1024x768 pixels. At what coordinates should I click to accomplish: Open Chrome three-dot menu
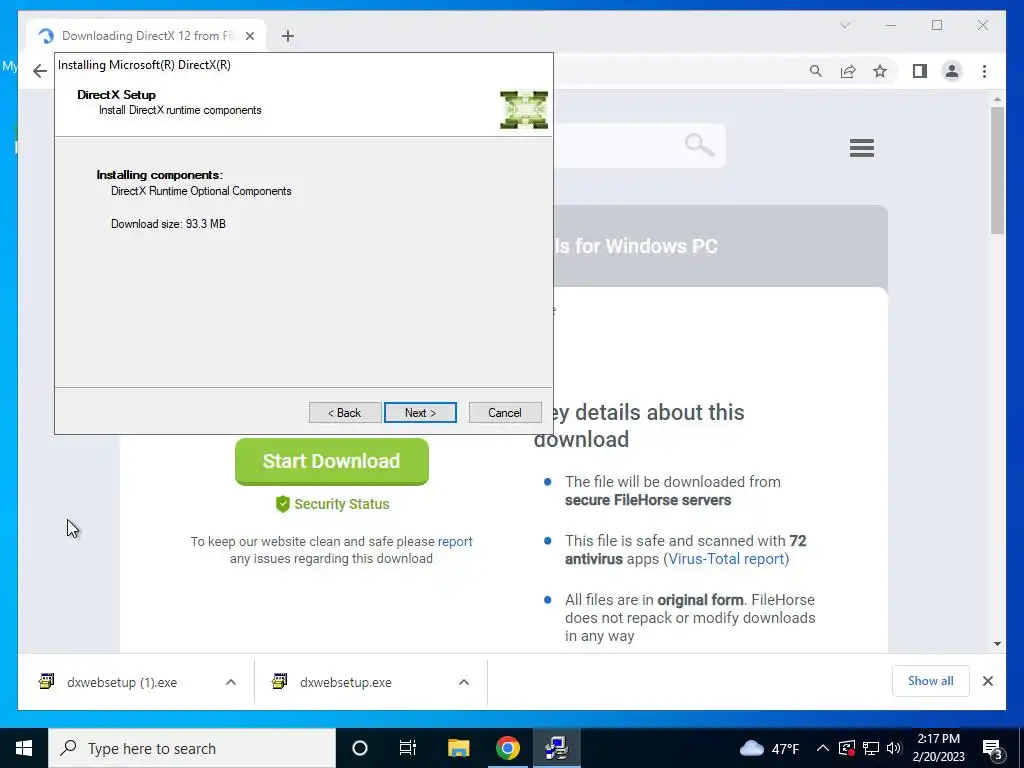click(x=984, y=71)
